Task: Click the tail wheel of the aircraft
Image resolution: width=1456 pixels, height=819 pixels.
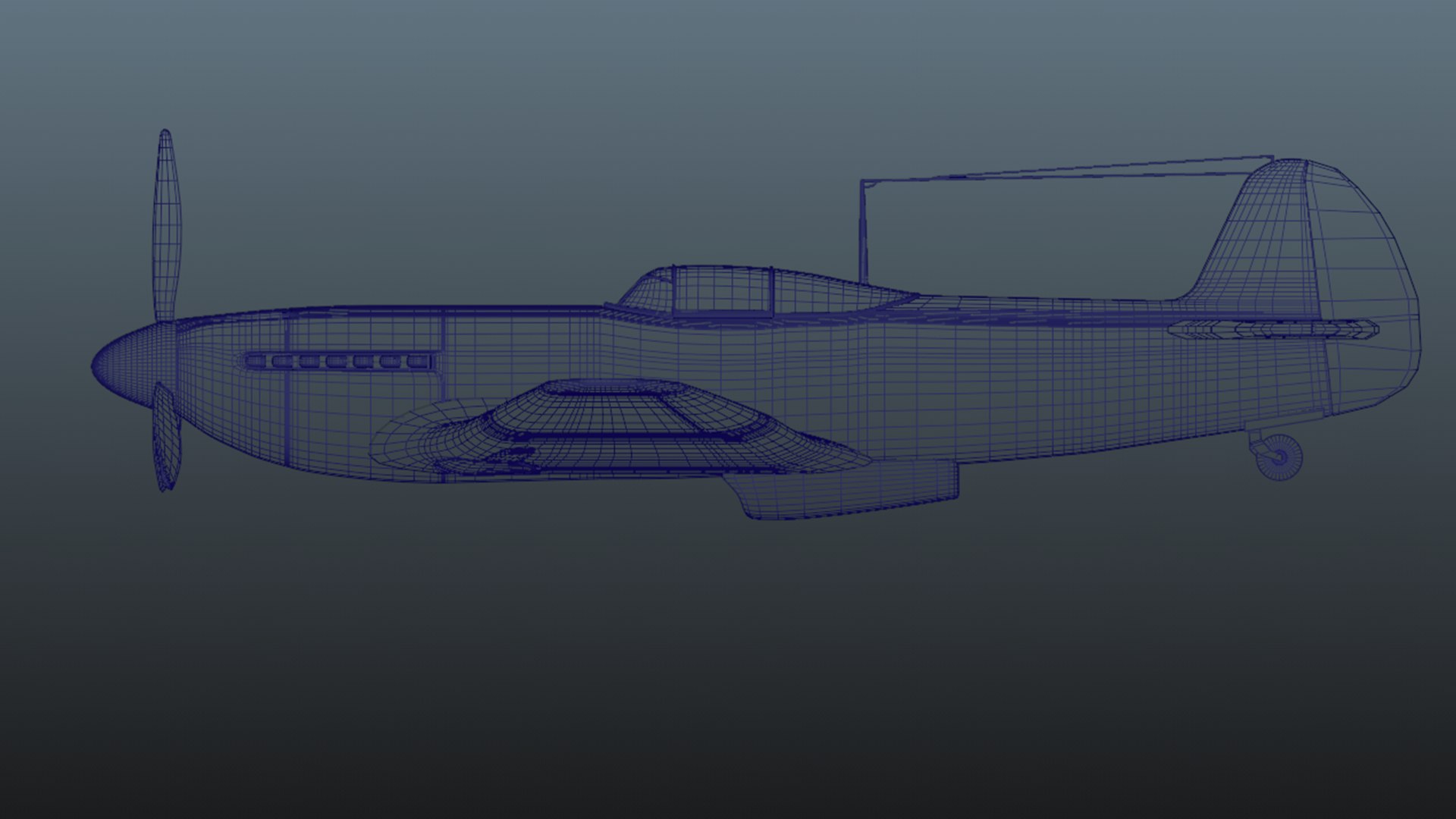Action: click(x=1279, y=457)
